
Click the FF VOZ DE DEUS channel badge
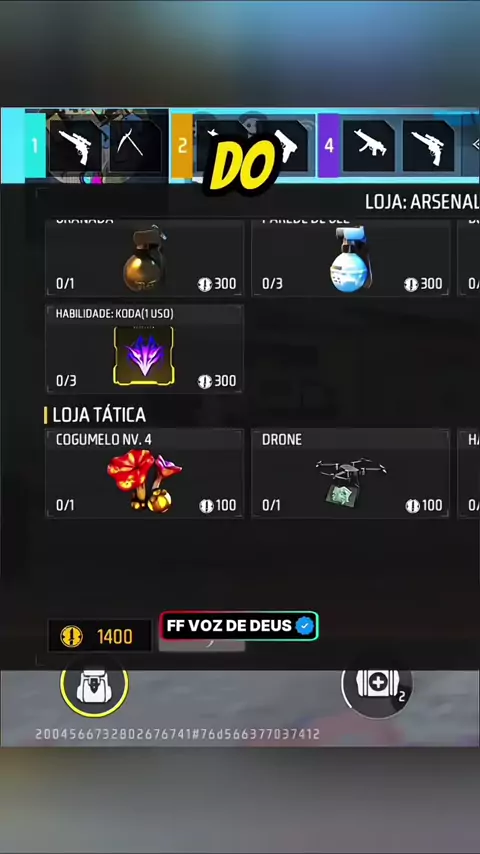239,626
